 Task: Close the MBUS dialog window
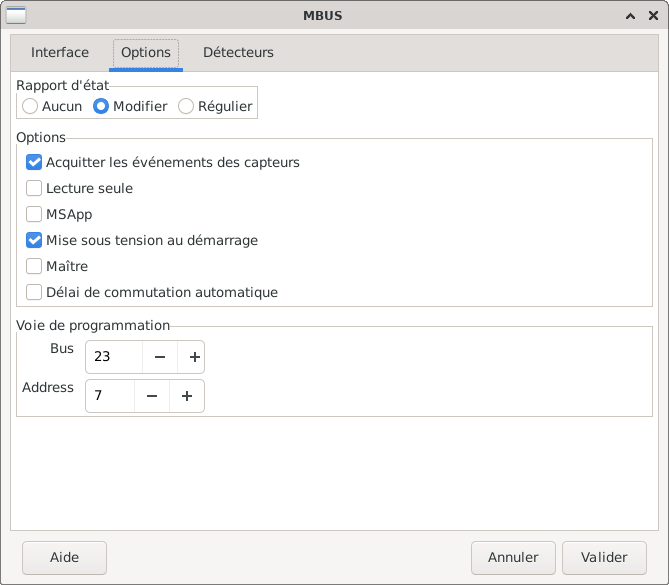pyautogui.click(x=651, y=15)
